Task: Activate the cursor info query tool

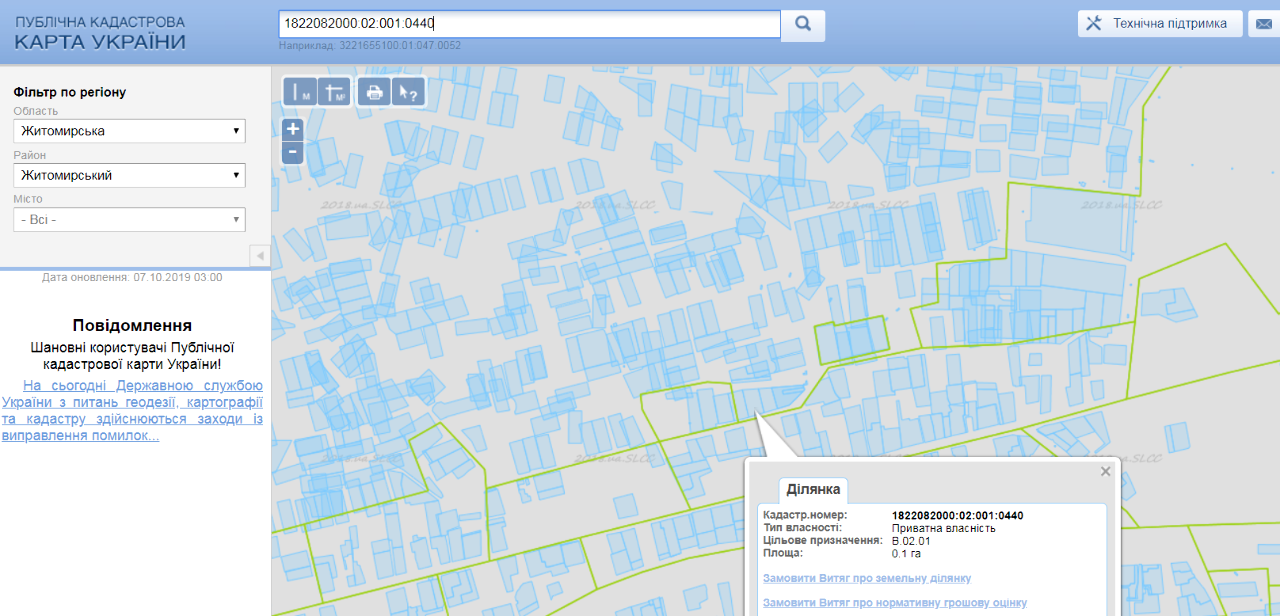Action: pyautogui.click(x=409, y=92)
